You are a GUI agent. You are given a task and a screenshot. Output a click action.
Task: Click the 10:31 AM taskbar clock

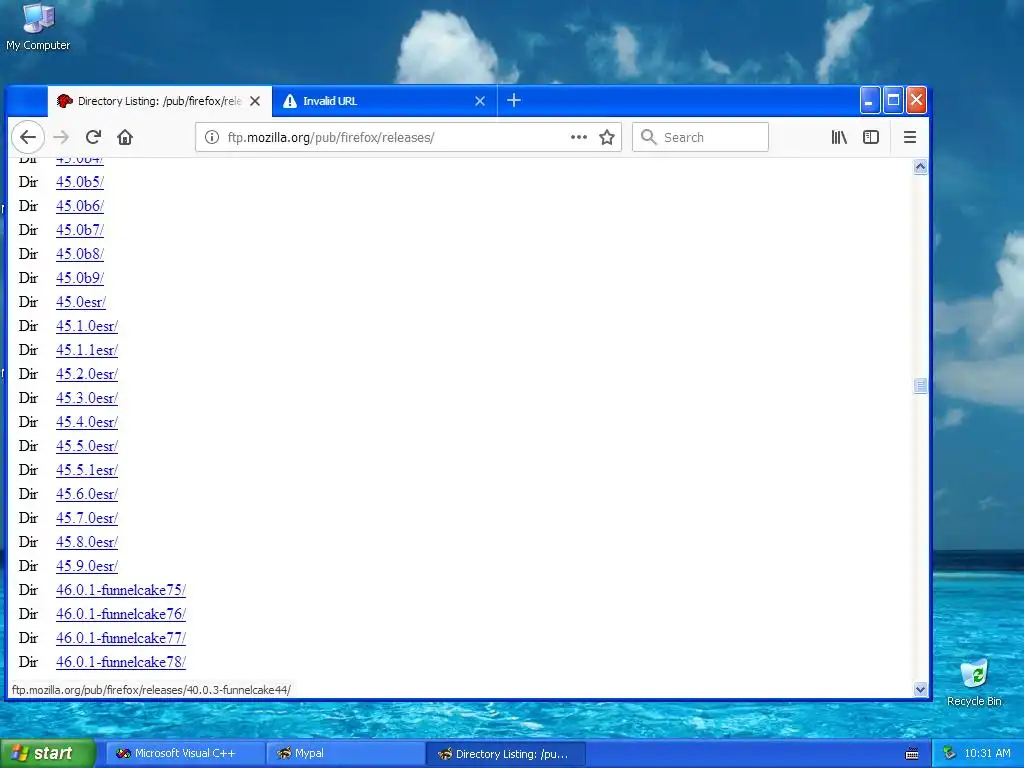987,754
